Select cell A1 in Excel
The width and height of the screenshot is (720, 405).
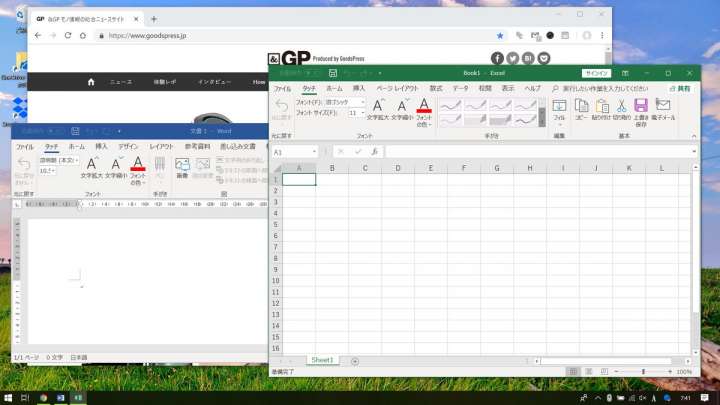[299, 179]
